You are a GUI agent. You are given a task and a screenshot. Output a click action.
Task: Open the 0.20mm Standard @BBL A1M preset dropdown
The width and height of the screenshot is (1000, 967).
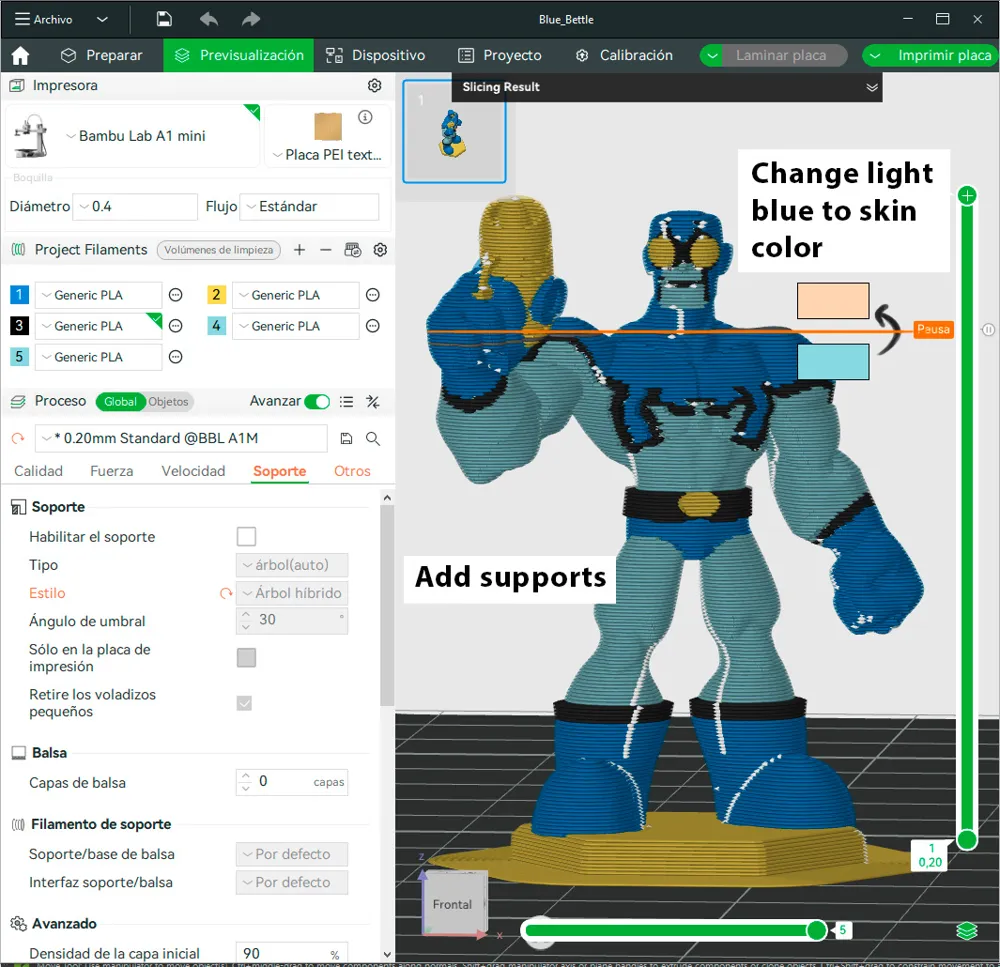(x=181, y=438)
